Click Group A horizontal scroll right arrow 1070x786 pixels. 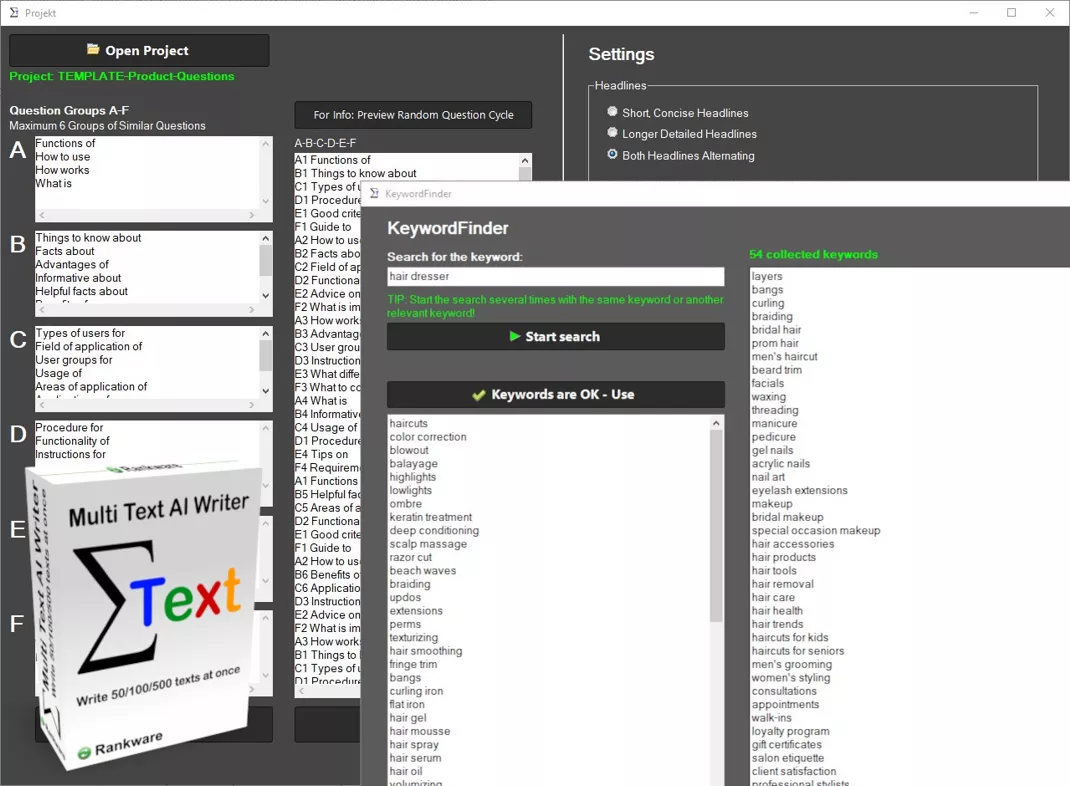[x=252, y=215]
